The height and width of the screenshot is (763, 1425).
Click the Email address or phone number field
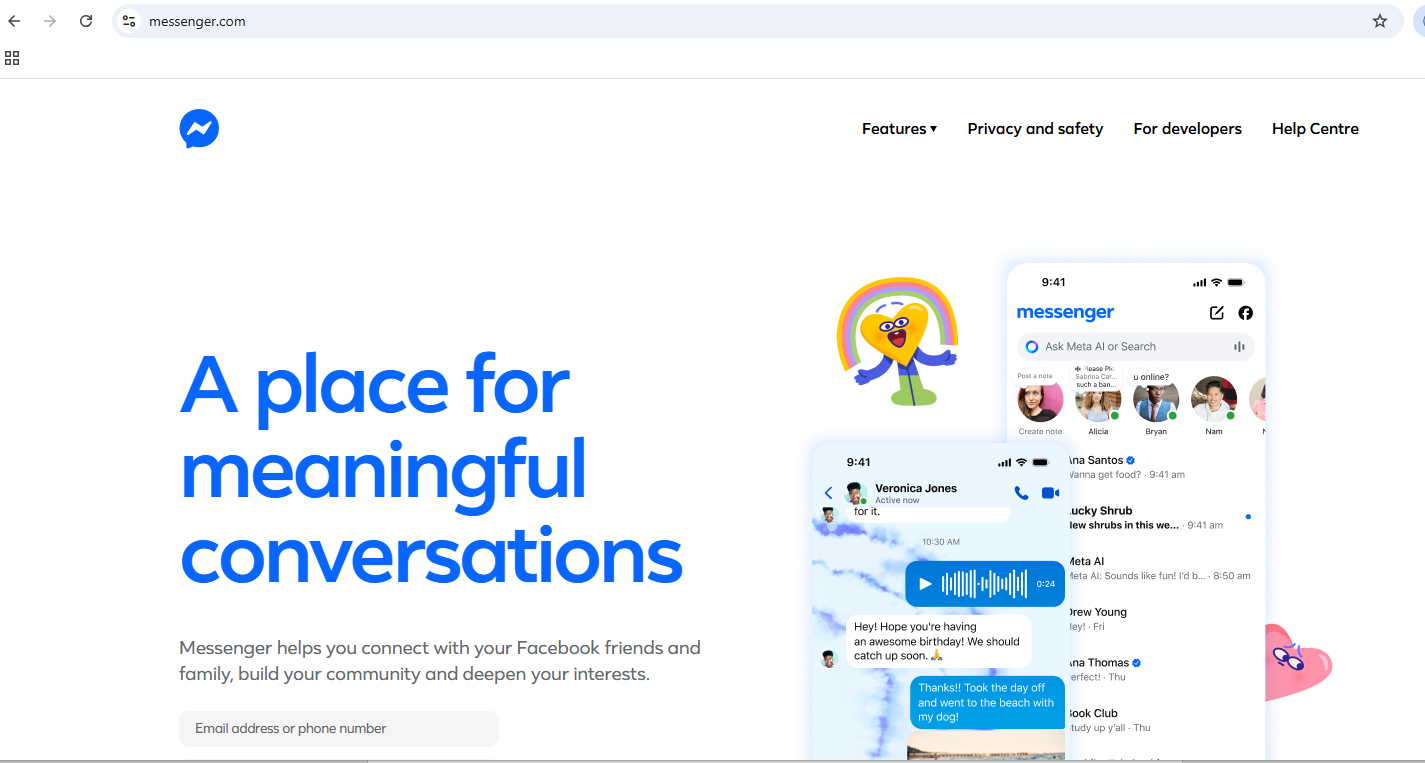pyautogui.click(x=338, y=729)
